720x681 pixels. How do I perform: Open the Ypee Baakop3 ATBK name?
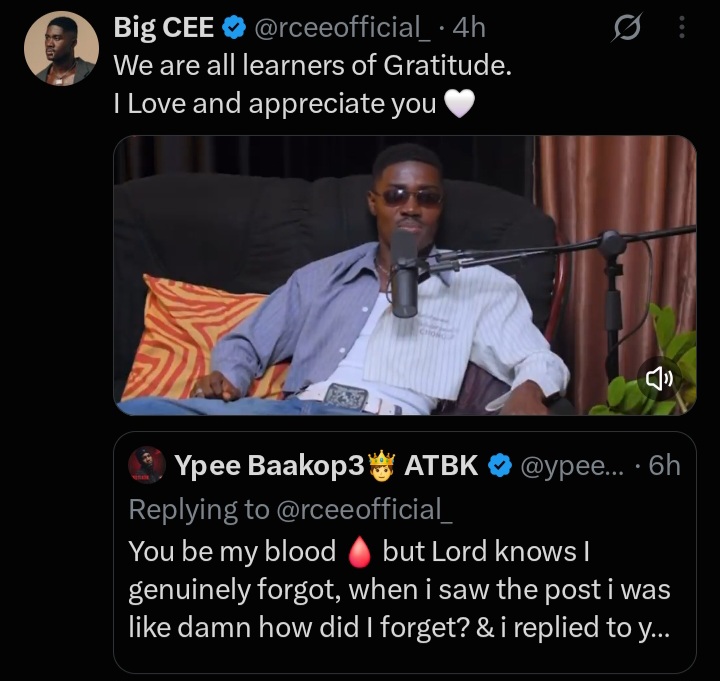pyautogui.click(x=326, y=465)
